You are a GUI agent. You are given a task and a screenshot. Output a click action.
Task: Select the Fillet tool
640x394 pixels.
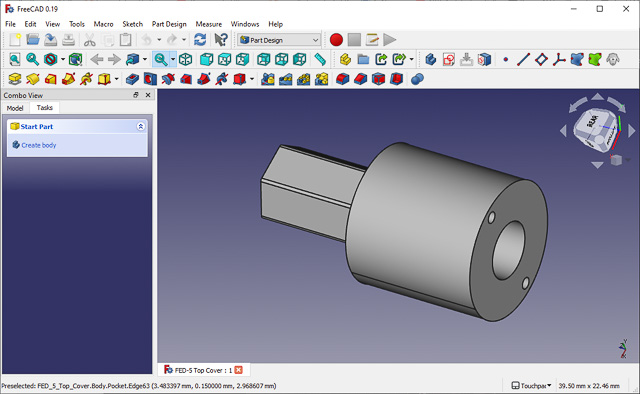(x=342, y=79)
